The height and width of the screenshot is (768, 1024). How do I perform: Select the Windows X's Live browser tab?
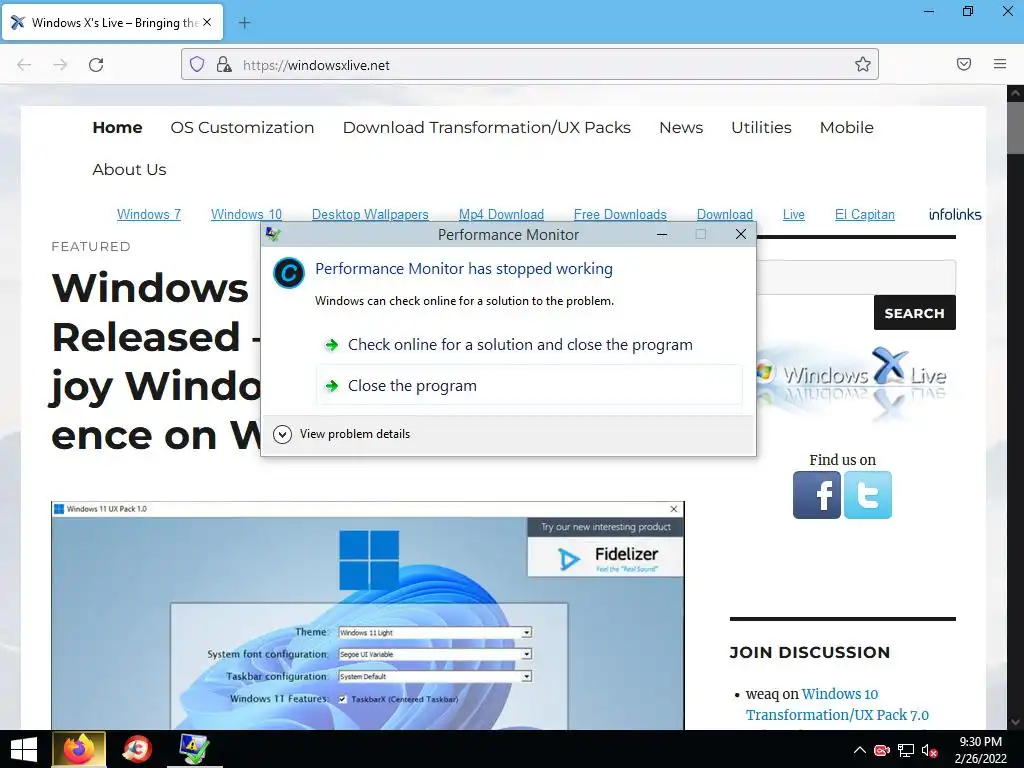click(112, 22)
